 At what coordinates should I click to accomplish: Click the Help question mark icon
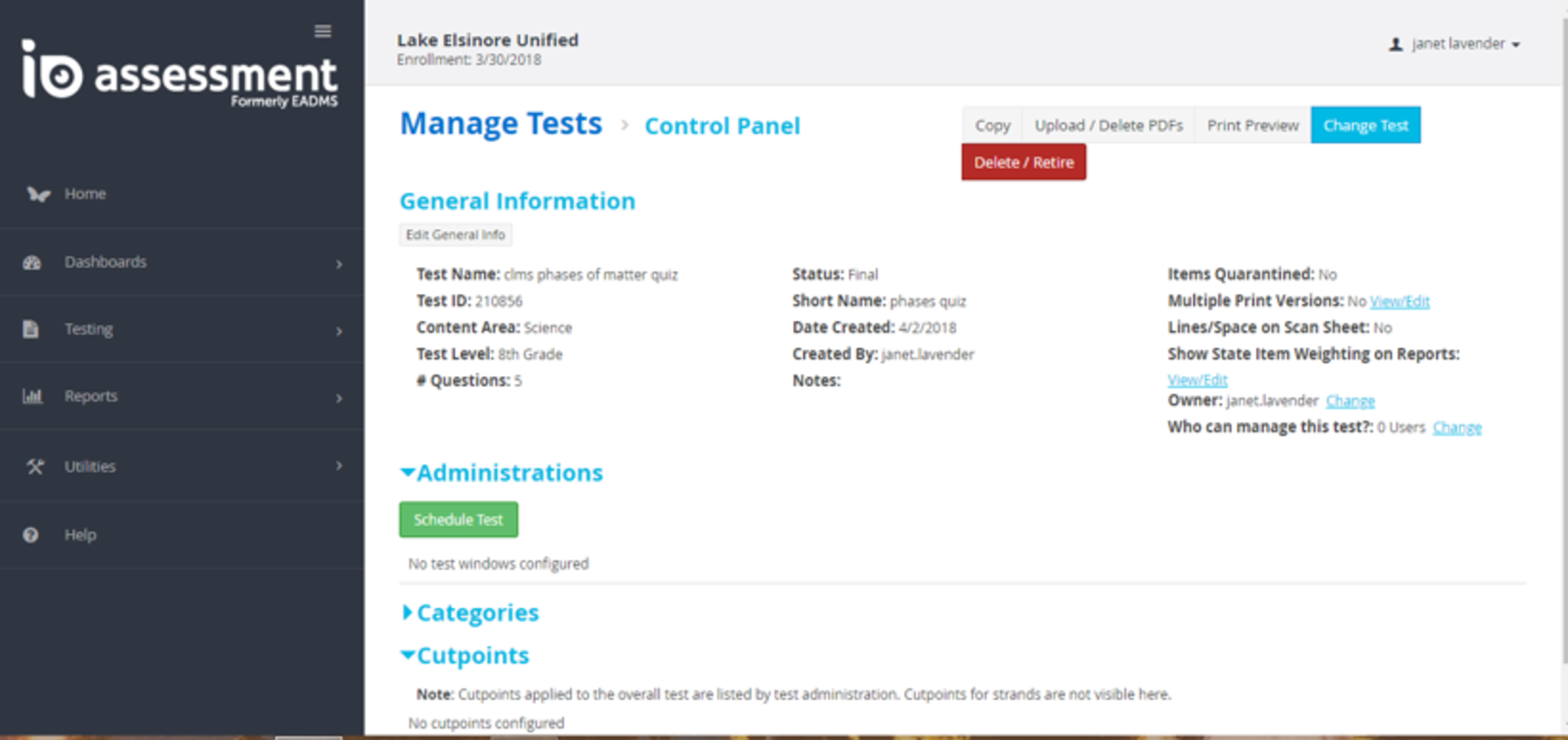31,535
